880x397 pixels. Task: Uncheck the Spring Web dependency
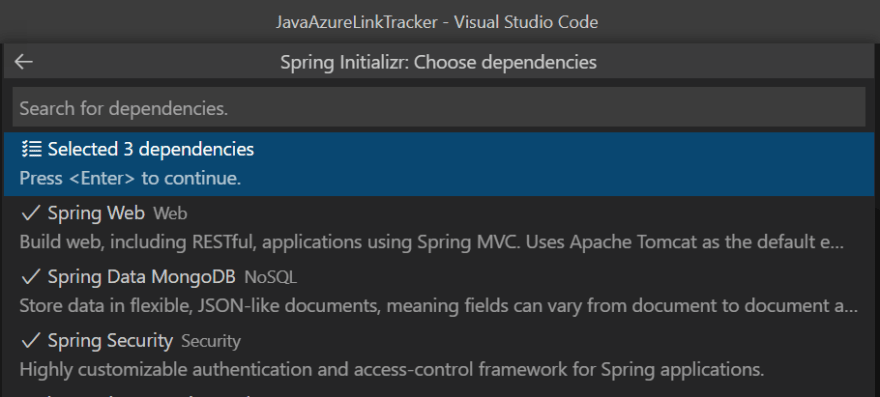[x=30, y=213]
